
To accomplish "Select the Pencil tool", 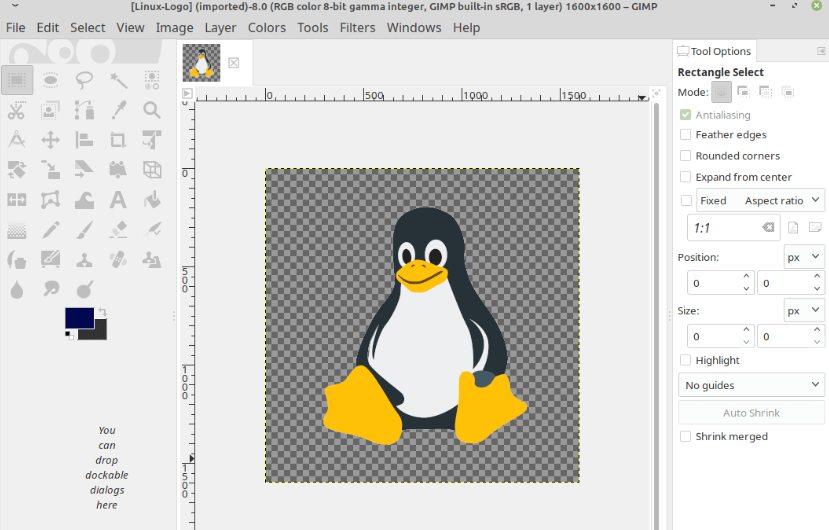I will pos(51,230).
